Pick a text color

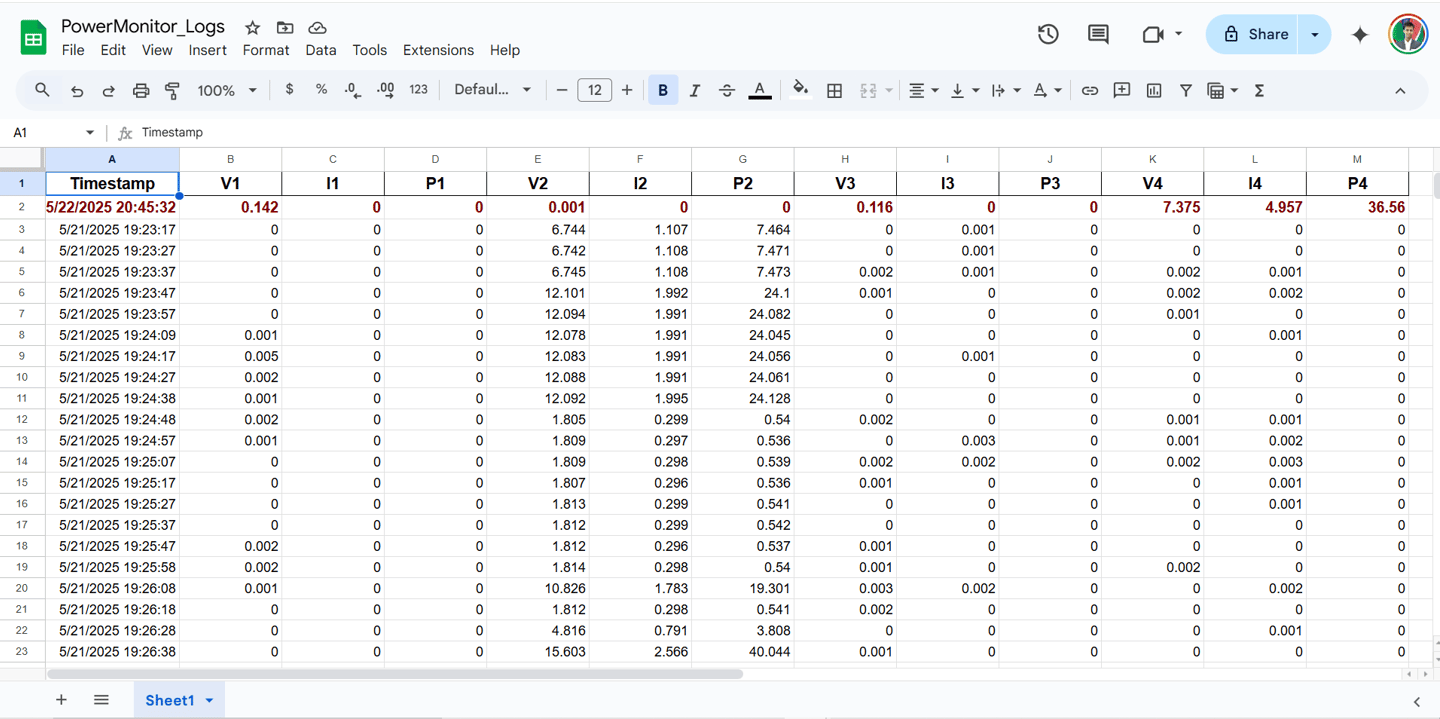[x=760, y=90]
